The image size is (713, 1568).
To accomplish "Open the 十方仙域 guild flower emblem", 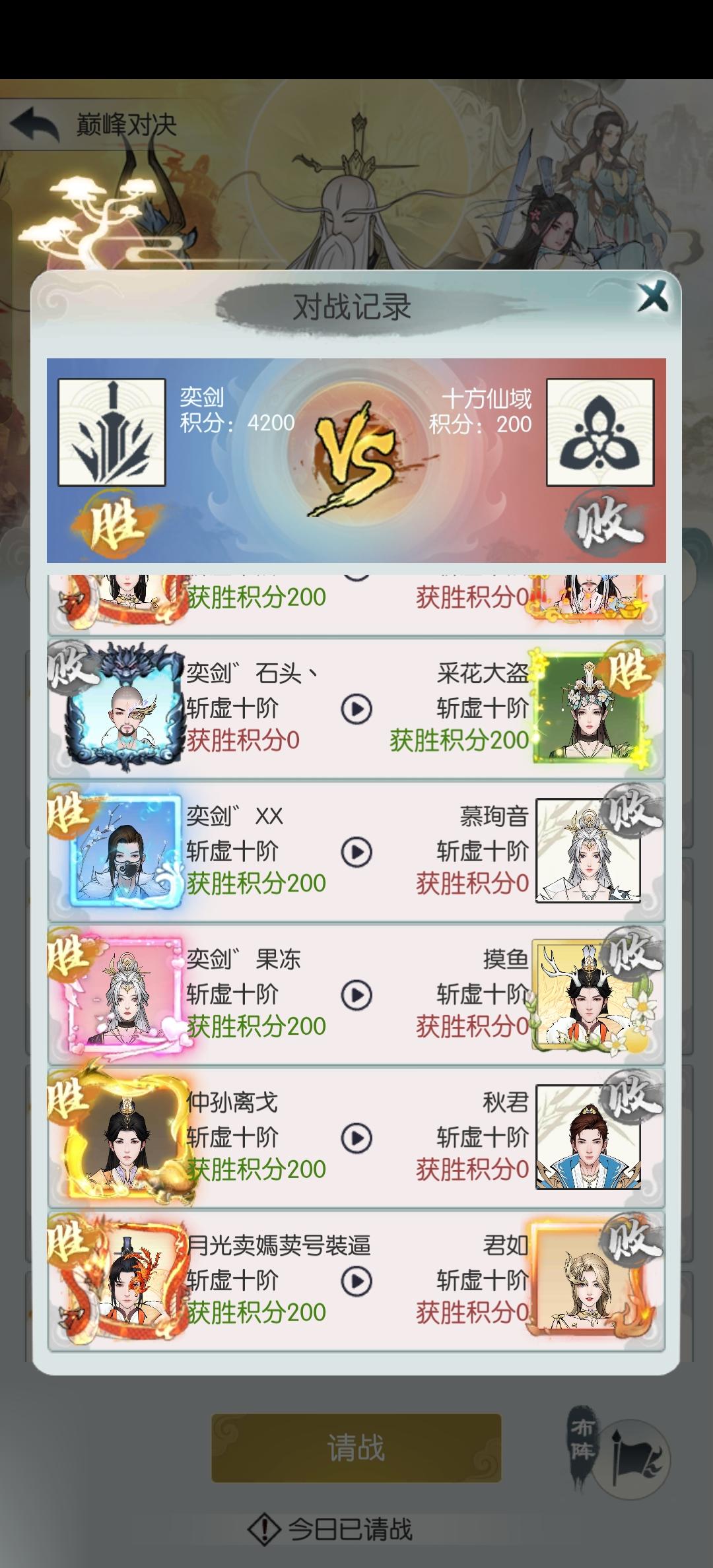I will click(x=600, y=432).
